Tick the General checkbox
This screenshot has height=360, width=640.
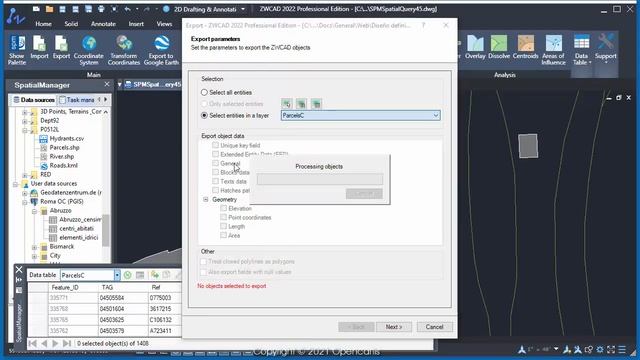click(215, 163)
